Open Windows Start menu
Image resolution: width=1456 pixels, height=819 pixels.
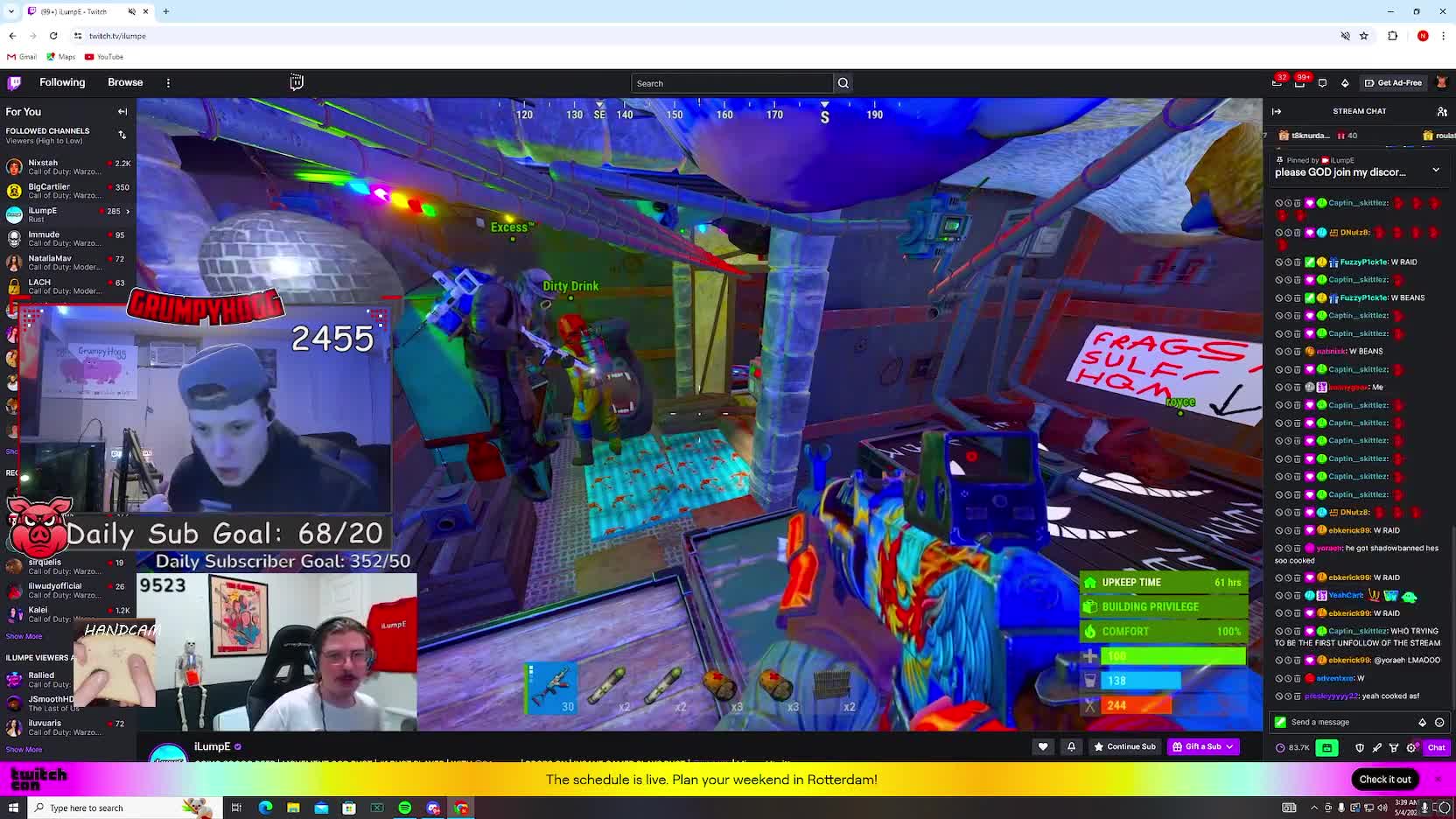(13, 808)
